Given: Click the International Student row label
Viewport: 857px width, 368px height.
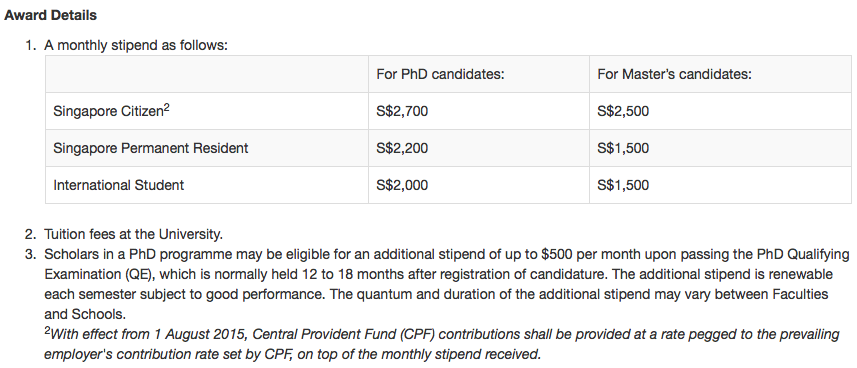Looking at the screenshot, I should point(119,185).
